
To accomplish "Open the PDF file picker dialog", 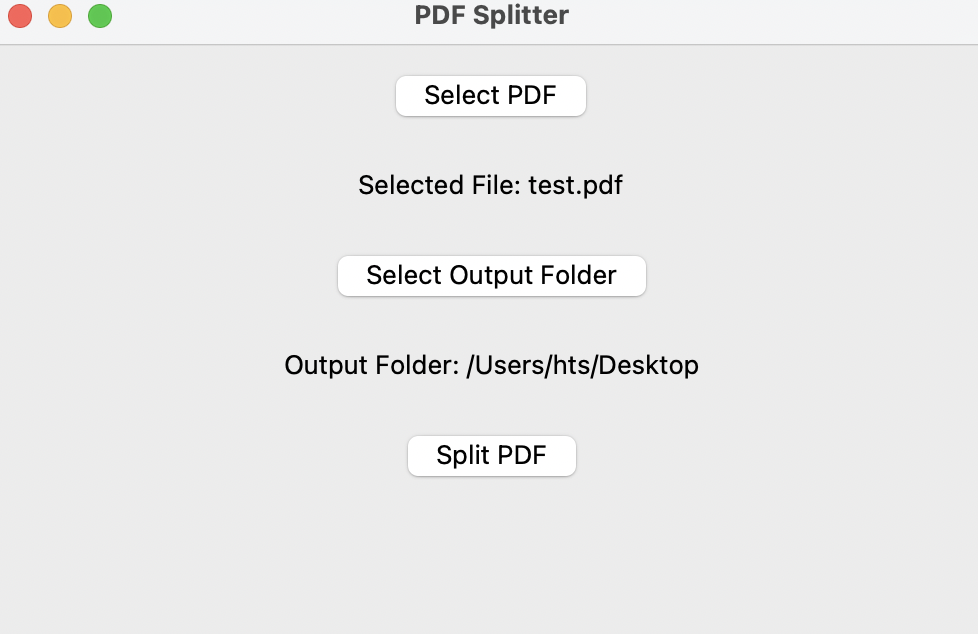I will pos(490,95).
